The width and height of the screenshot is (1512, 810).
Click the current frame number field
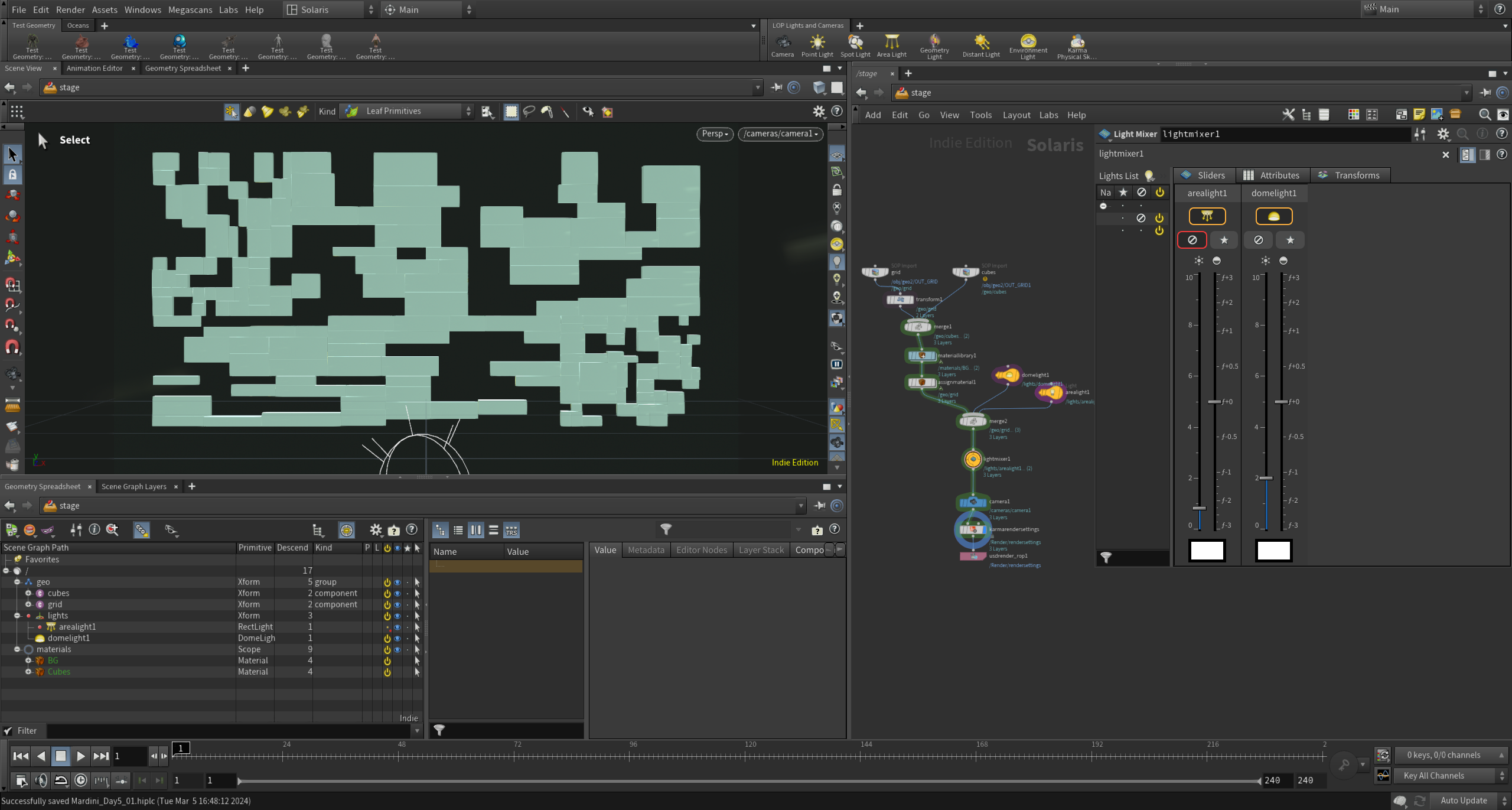point(130,756)
